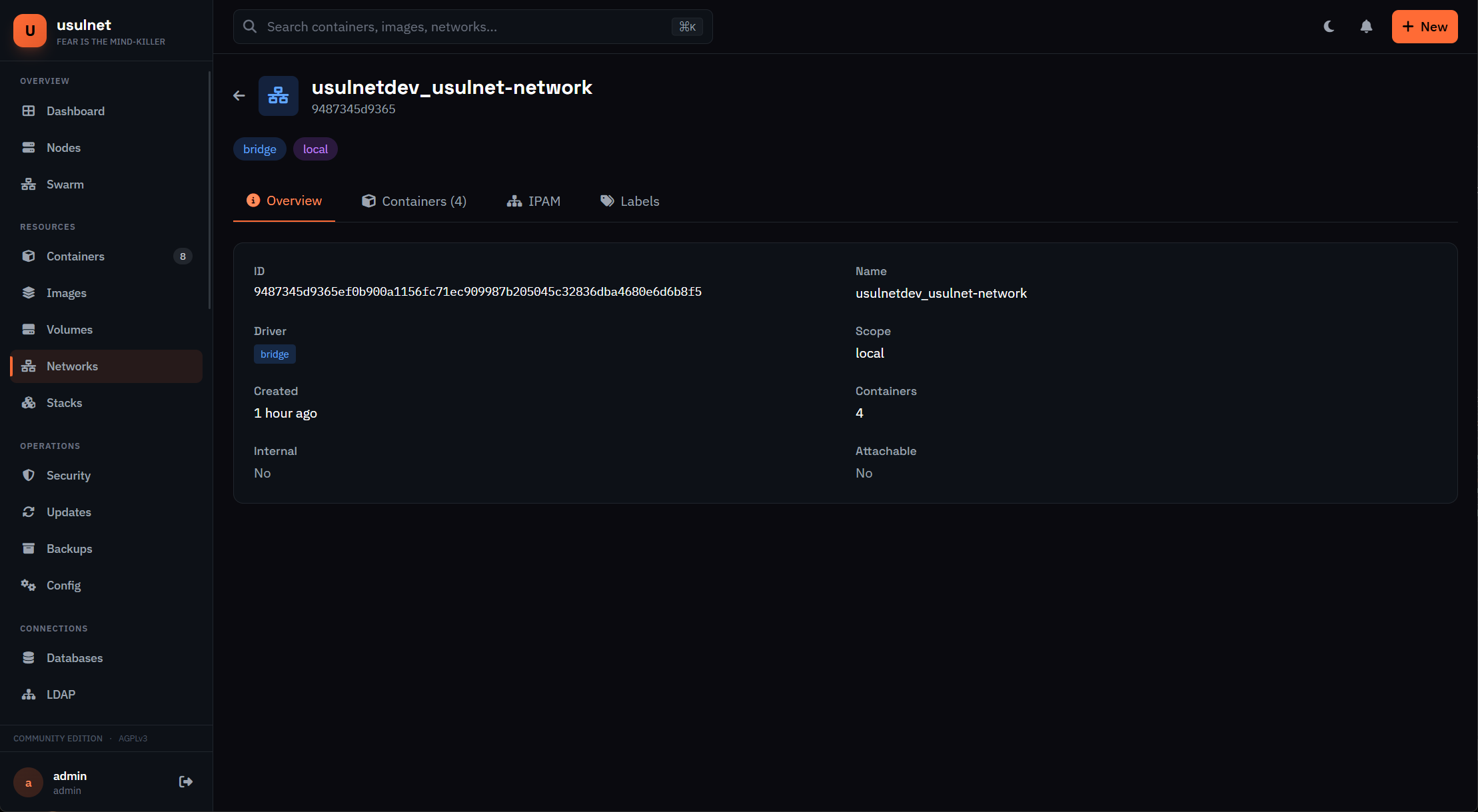Click the New button
This screenshot has height=812, width=1478.
tap(1425, 27)
